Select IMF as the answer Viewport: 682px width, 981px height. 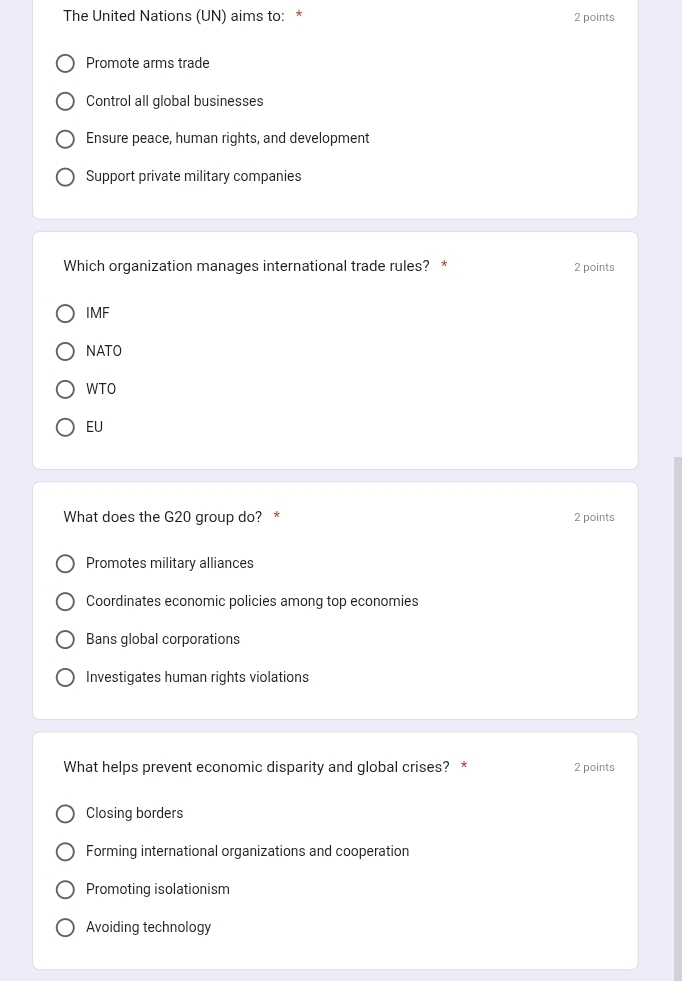(x=65, y=313)
